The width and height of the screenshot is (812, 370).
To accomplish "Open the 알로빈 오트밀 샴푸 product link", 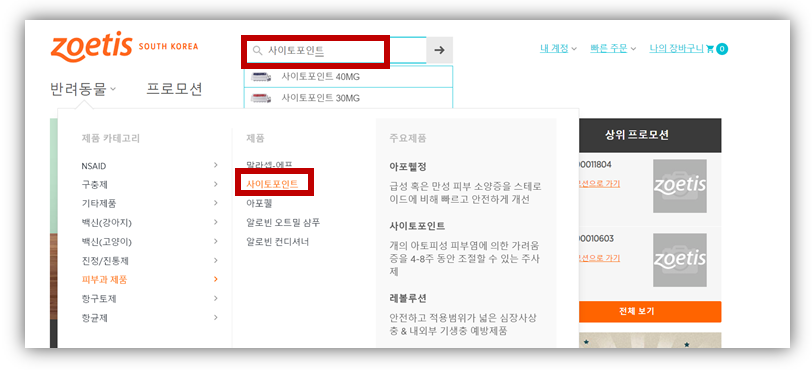I will (x=283, y=223).
